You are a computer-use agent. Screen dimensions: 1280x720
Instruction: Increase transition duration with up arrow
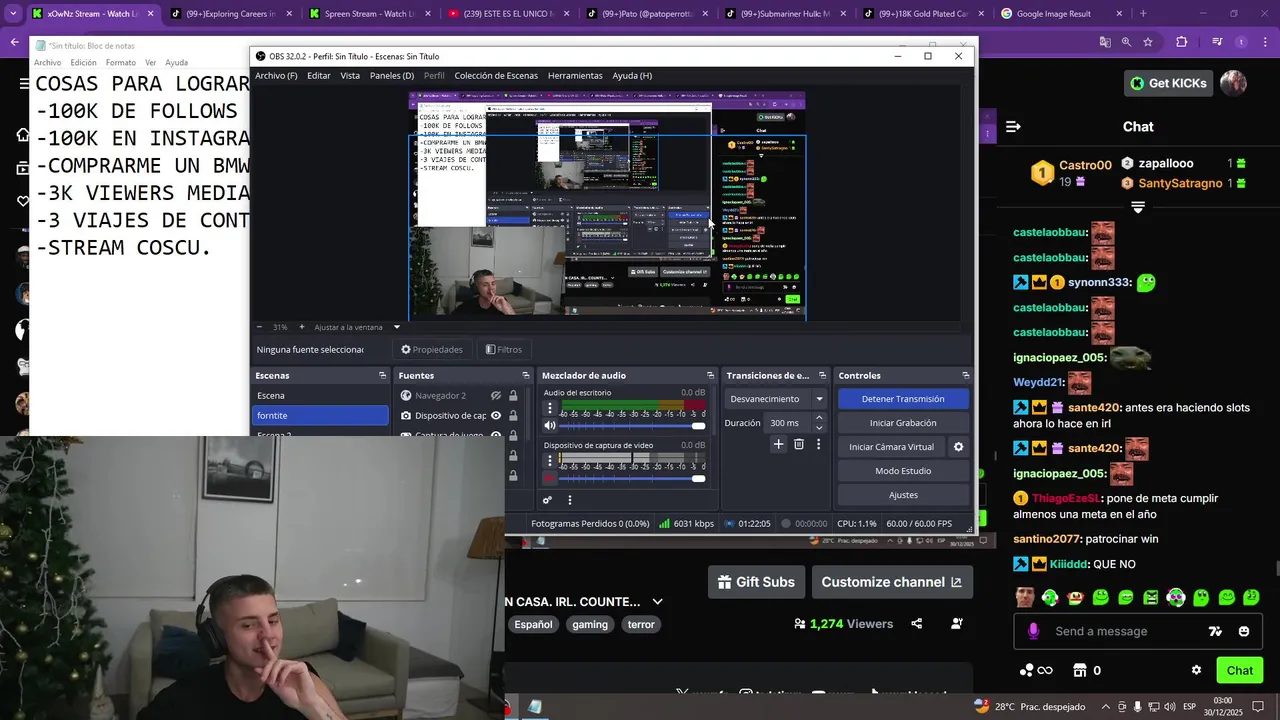pyautogui.click(x=819, y=418)
